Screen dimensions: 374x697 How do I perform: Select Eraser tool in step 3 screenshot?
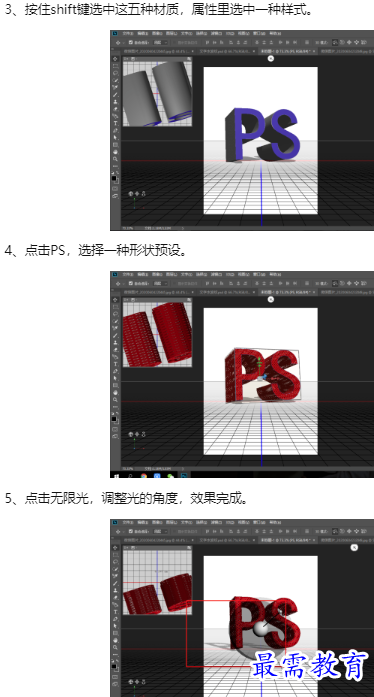[x=115, y=109]
